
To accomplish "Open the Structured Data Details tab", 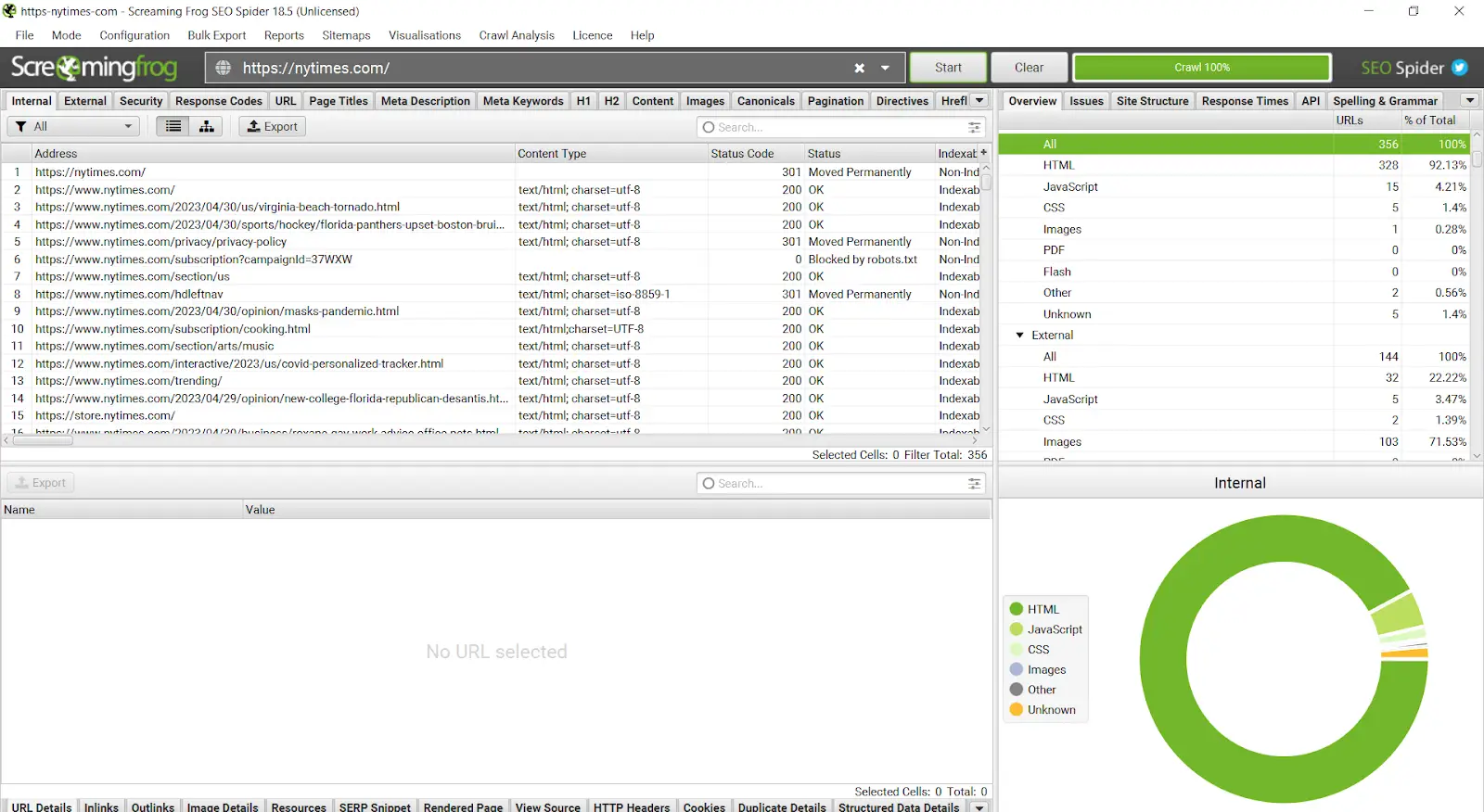I will tap(899, 806).
